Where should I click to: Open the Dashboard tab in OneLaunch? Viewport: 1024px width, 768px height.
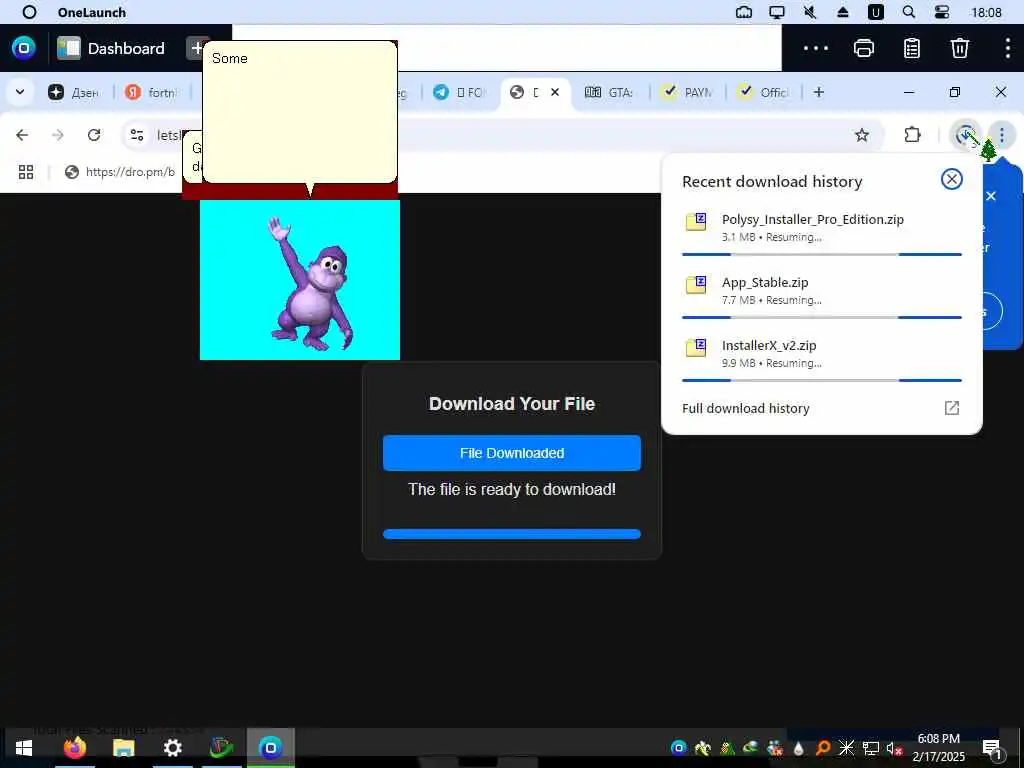coord(111,48)
